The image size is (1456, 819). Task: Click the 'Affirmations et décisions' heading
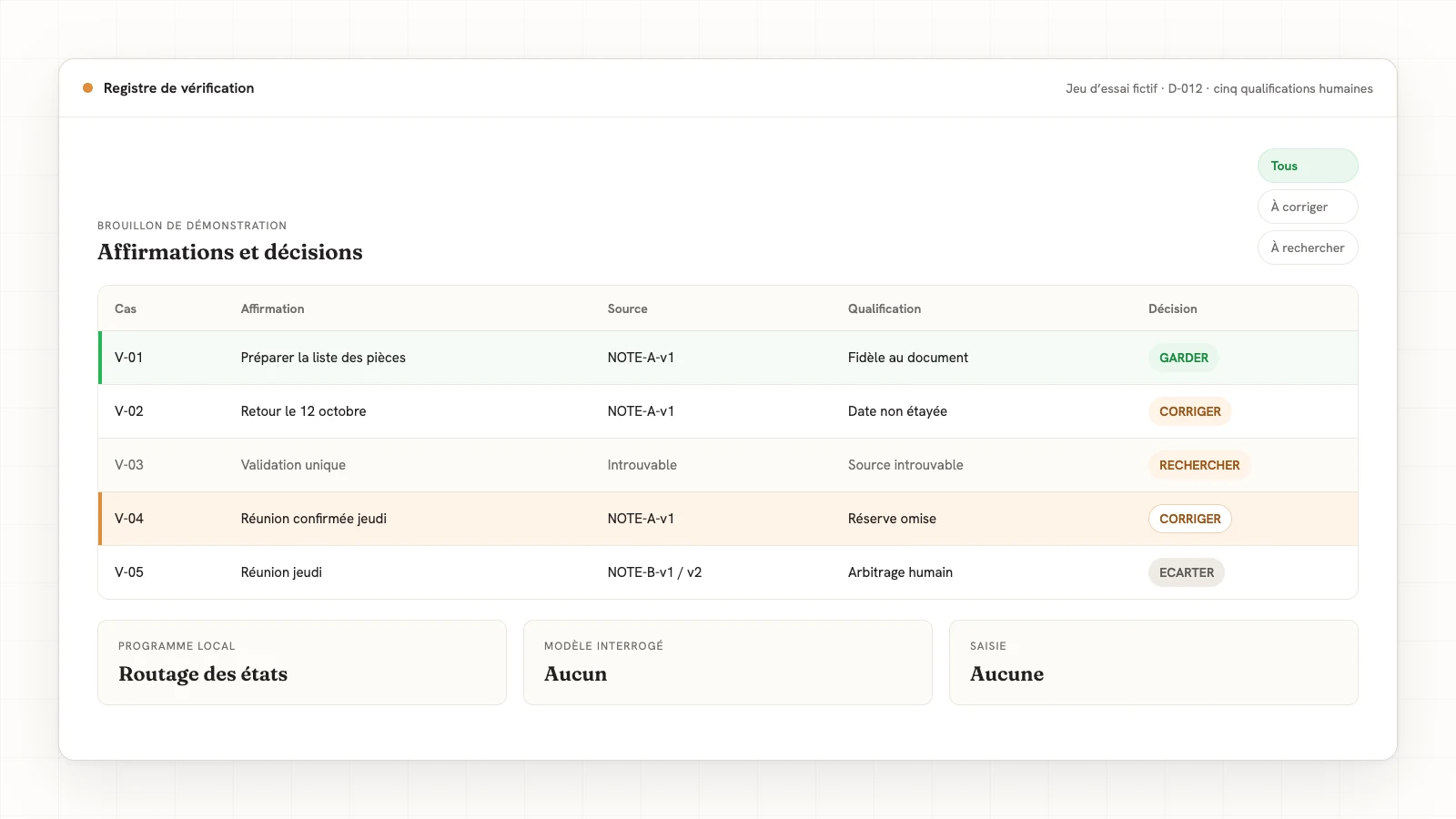230,252
